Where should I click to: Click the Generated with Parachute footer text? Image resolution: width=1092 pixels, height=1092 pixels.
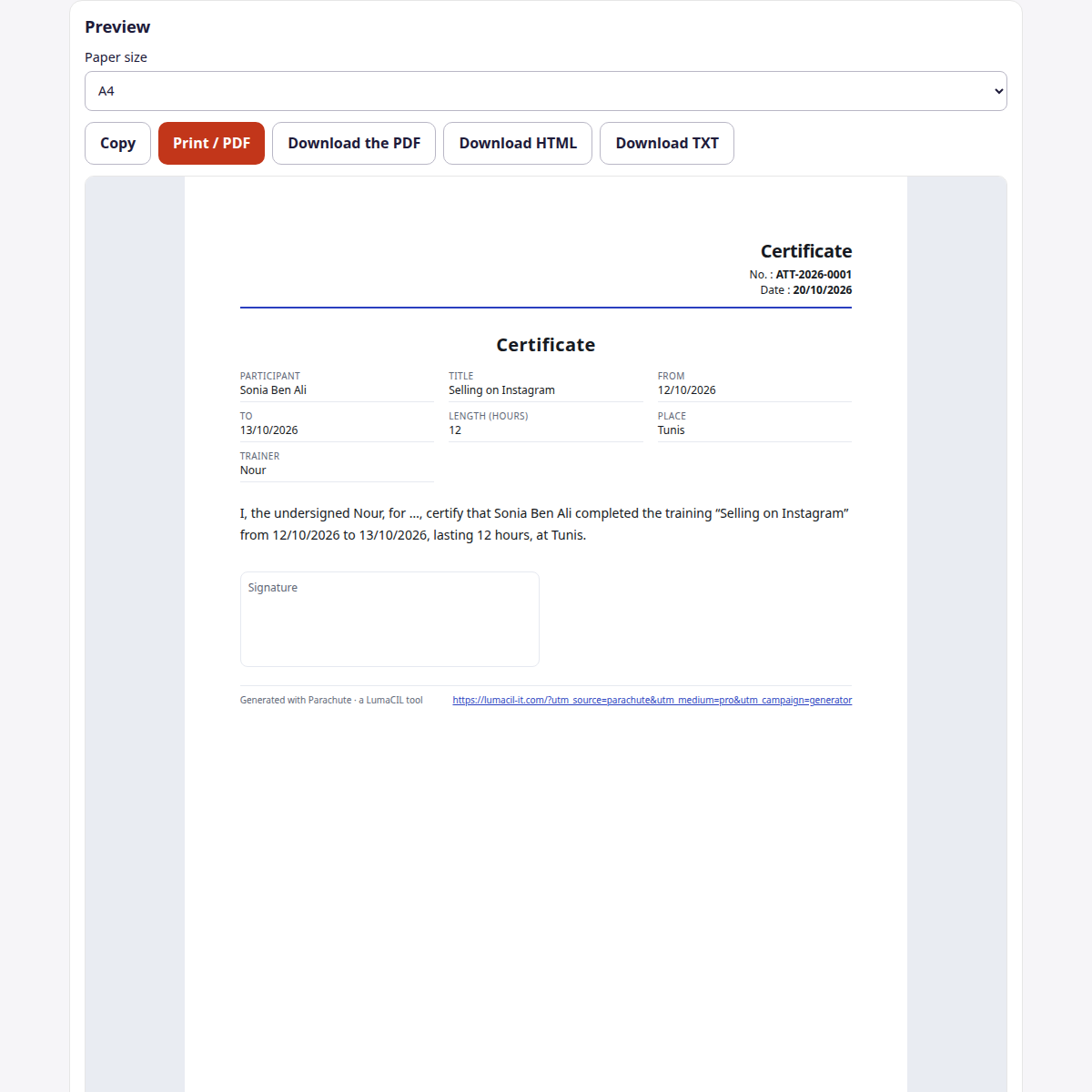[x=331, y=700]
